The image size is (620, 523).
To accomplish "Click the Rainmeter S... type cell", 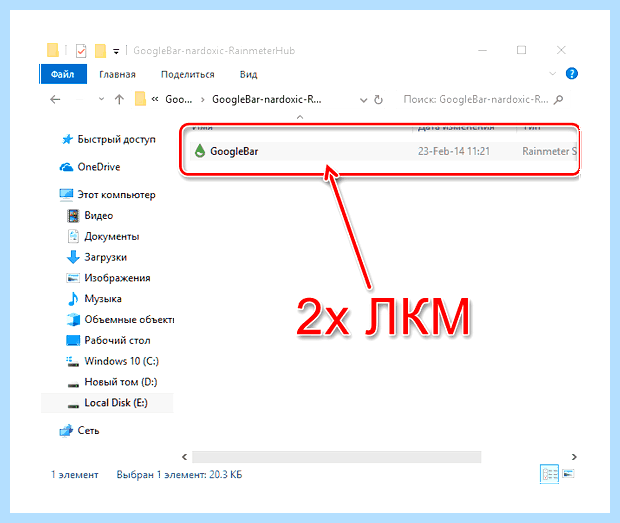I will pyautogui.click(x=549, y=151).
